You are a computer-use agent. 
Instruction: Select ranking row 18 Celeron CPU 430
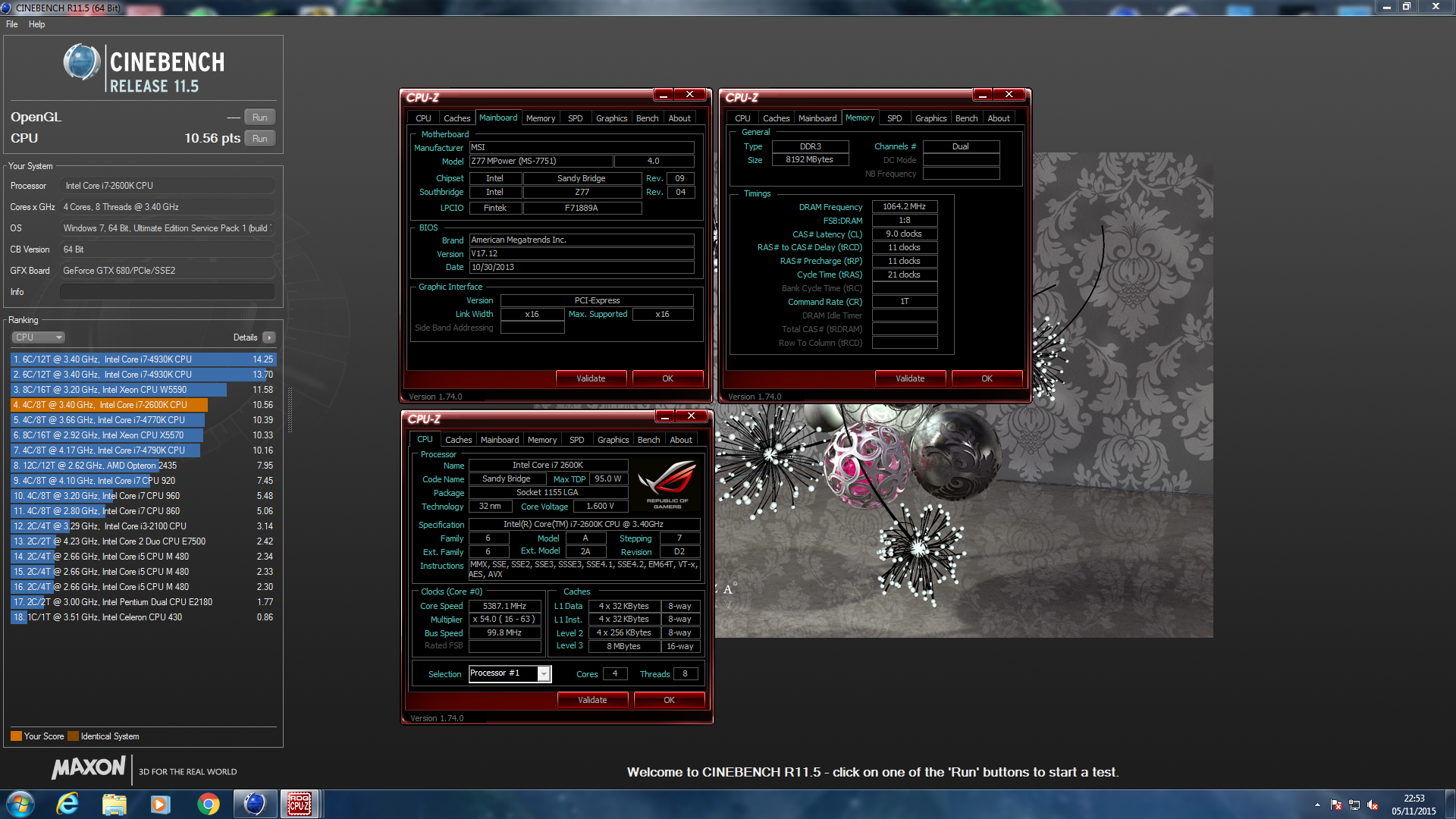tap(143, 617)
